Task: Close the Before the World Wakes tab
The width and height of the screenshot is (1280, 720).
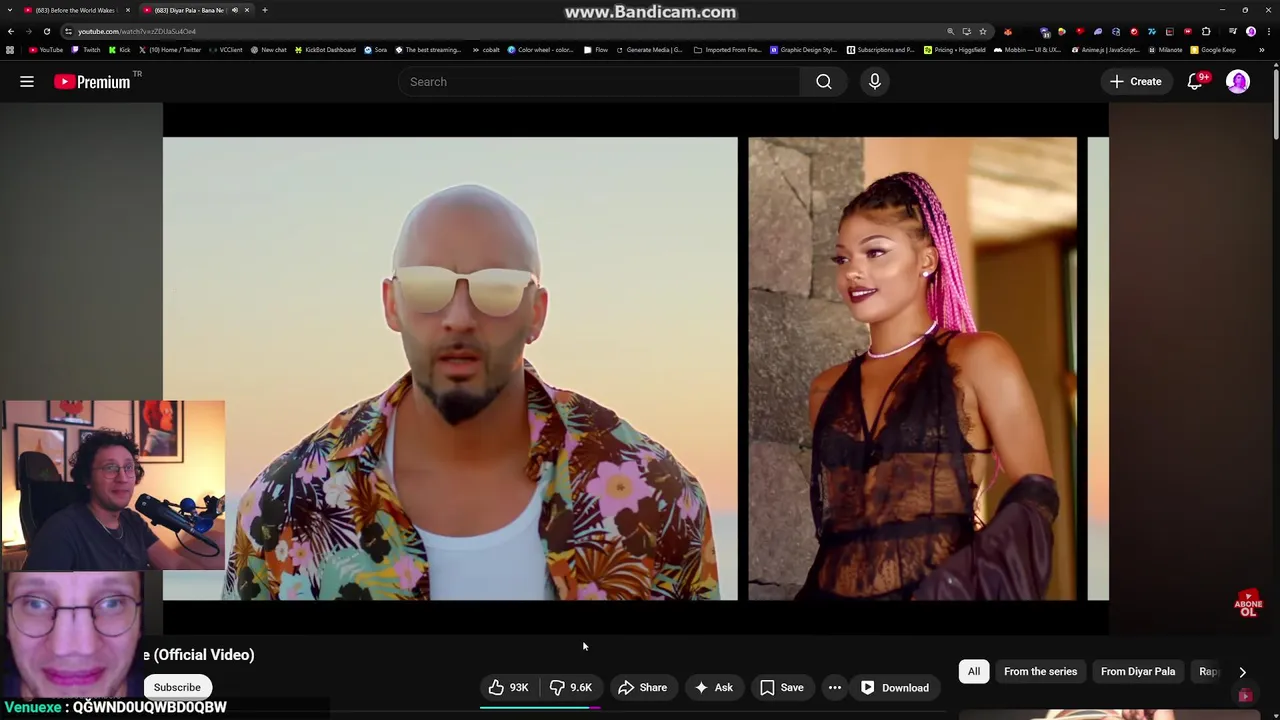Action: click(128, 10)
